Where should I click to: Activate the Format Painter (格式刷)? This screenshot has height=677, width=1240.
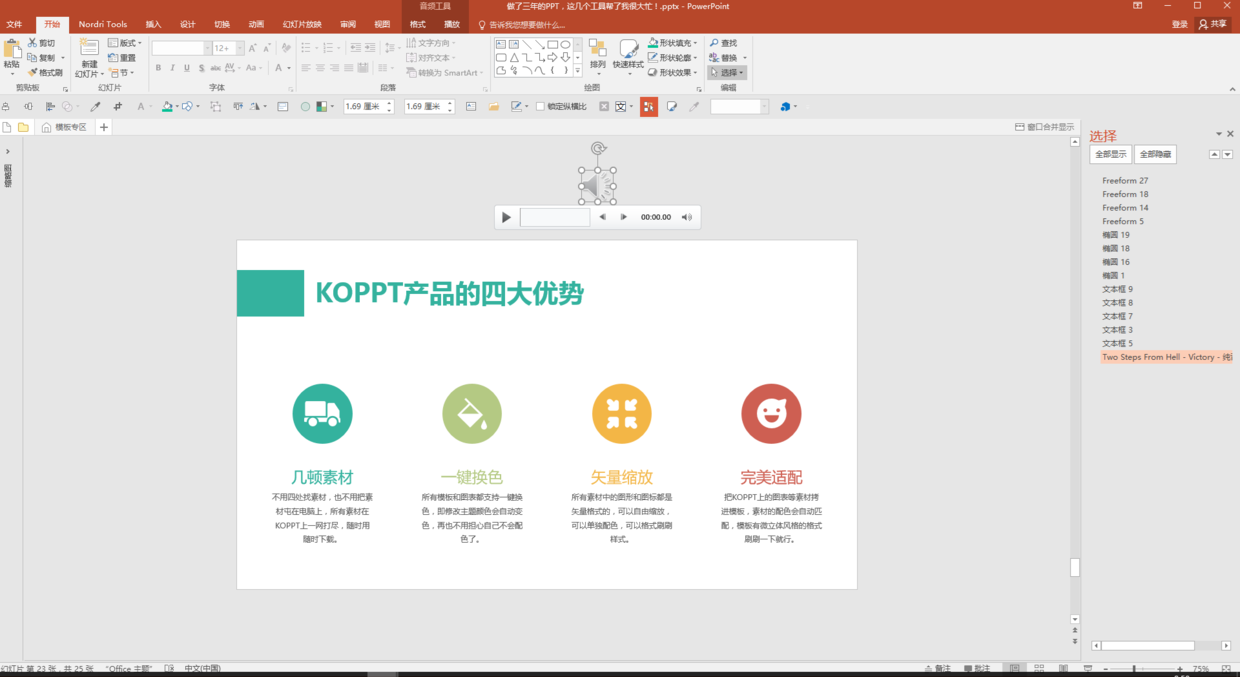pos(45,72)
